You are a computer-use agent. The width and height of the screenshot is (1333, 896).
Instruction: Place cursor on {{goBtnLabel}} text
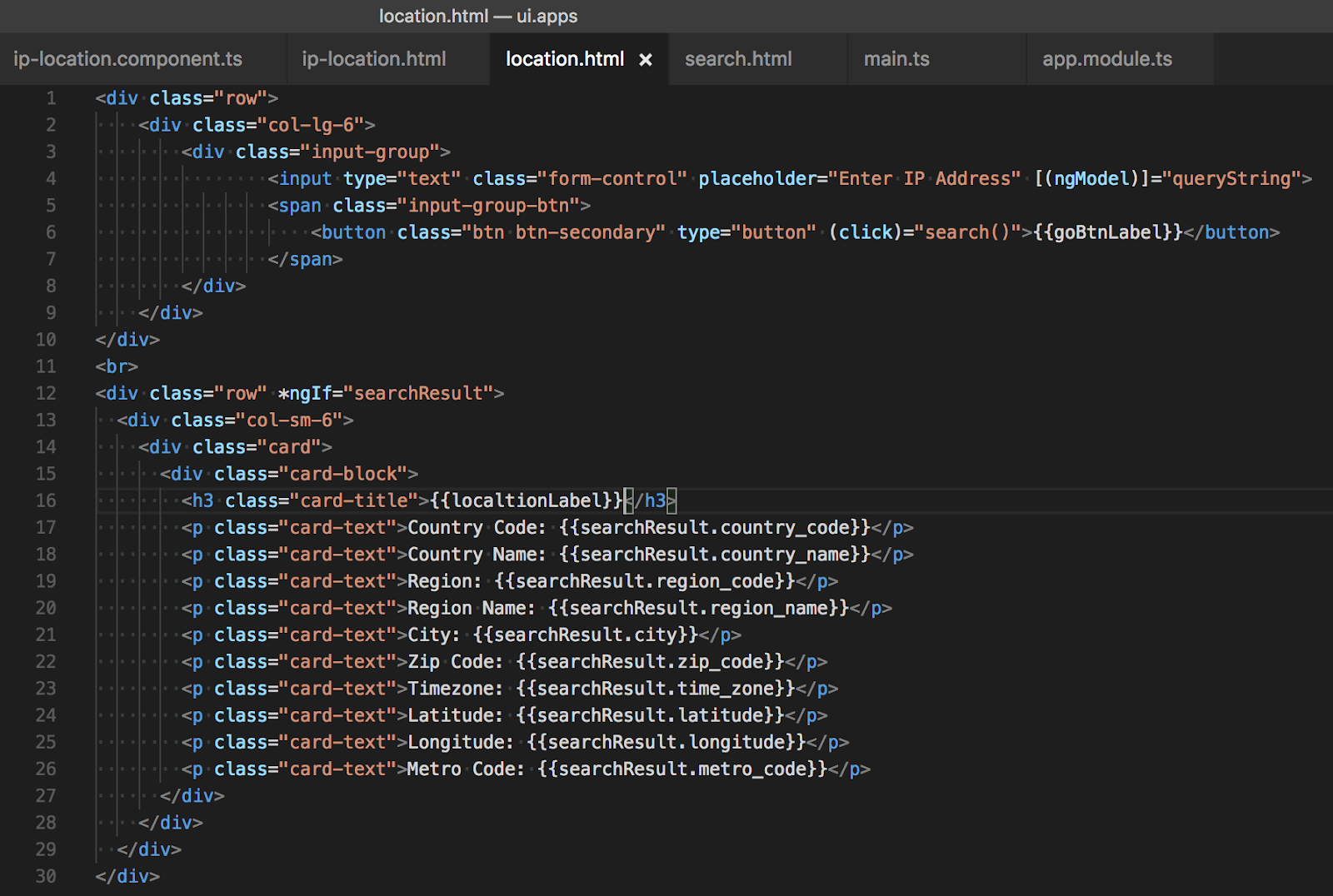point(1107,232)
